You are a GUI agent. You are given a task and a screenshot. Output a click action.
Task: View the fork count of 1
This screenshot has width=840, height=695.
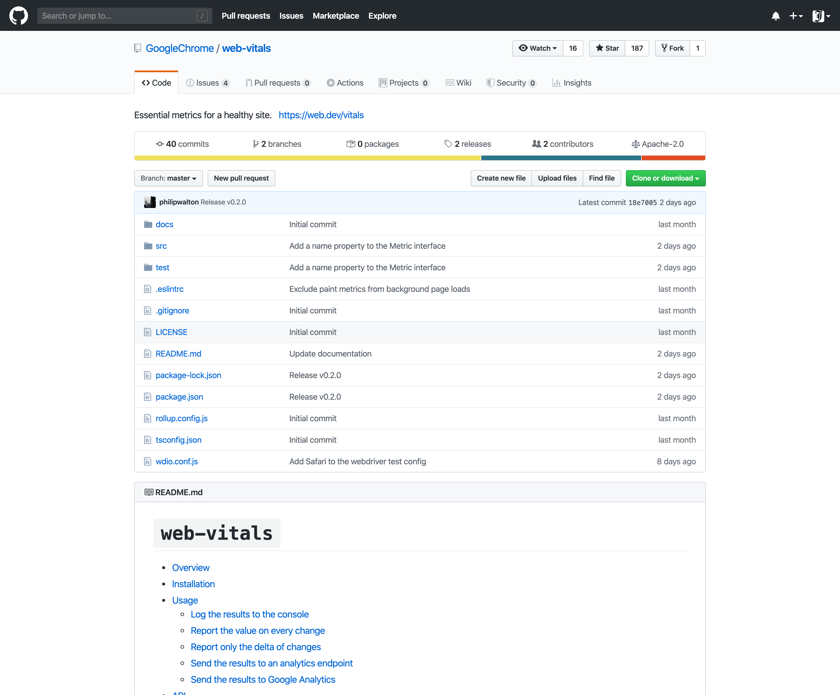coord(698,48)
